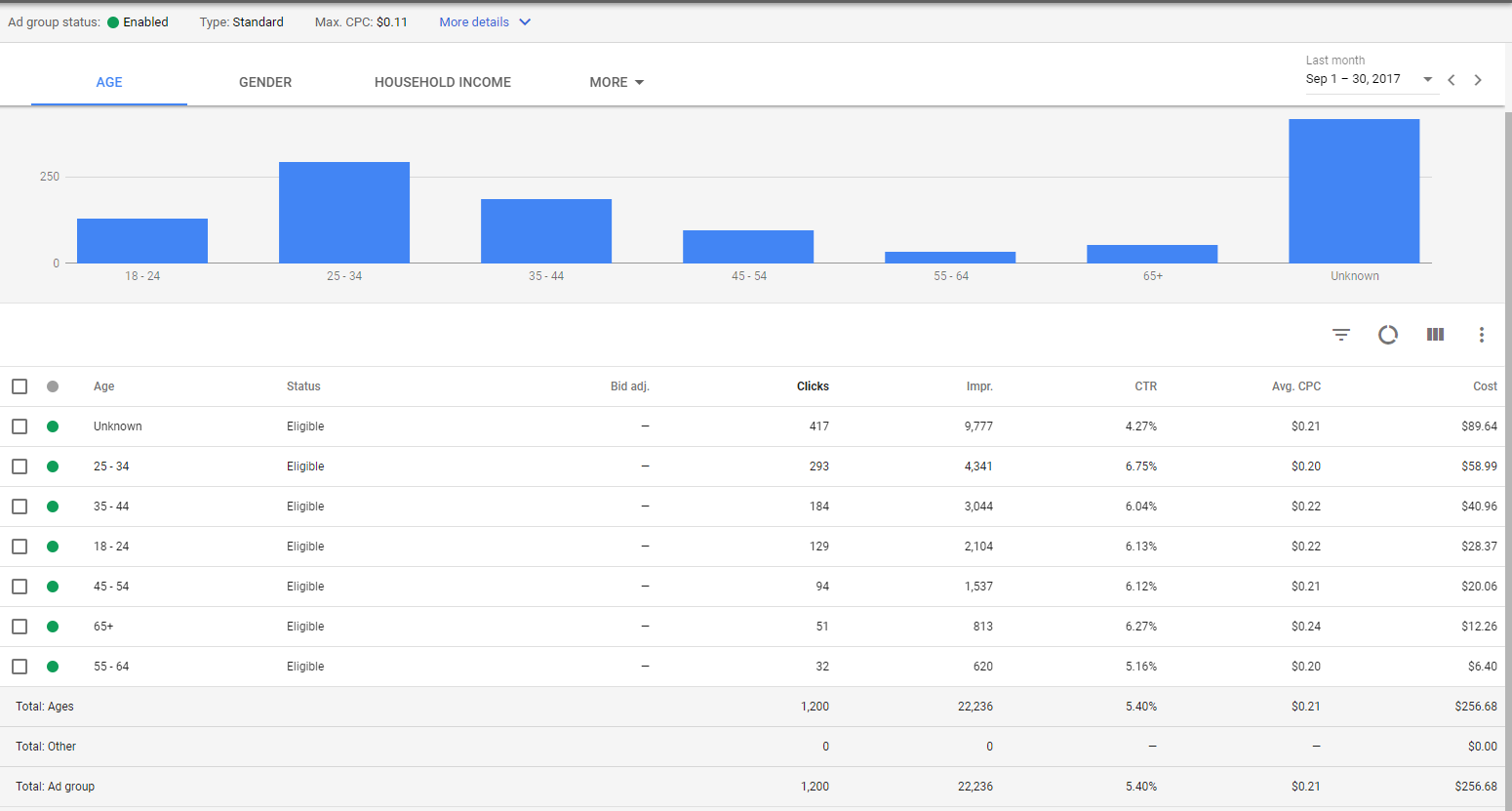Open the MORE tab dropdown
Viewport: 1512px width, 811px height.
tap(617, 82)
